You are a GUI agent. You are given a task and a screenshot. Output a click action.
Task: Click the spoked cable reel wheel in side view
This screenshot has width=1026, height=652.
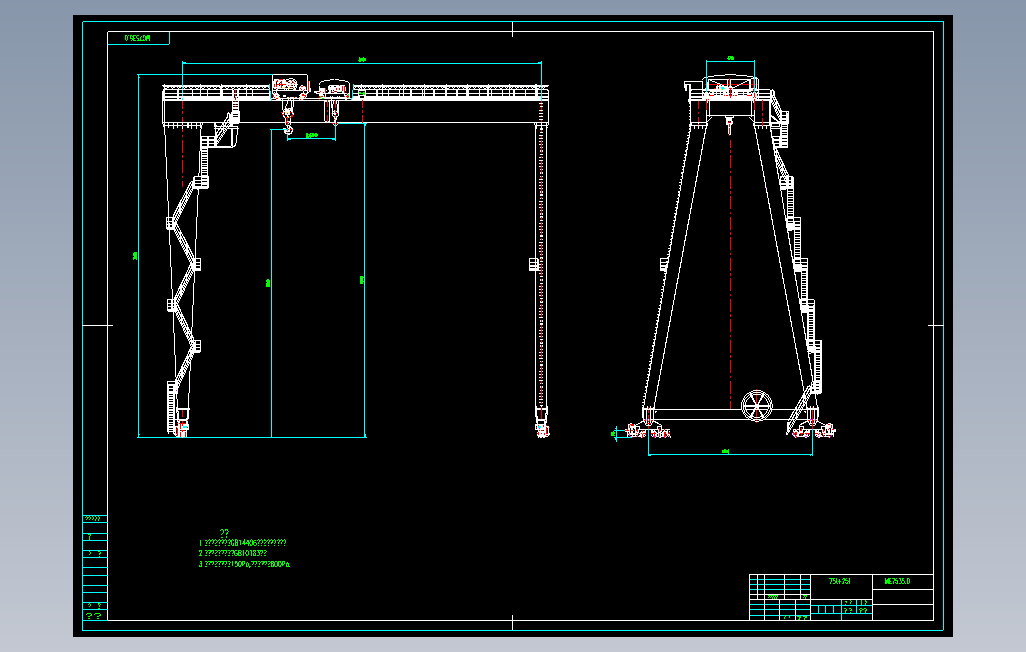click(756, 405)
